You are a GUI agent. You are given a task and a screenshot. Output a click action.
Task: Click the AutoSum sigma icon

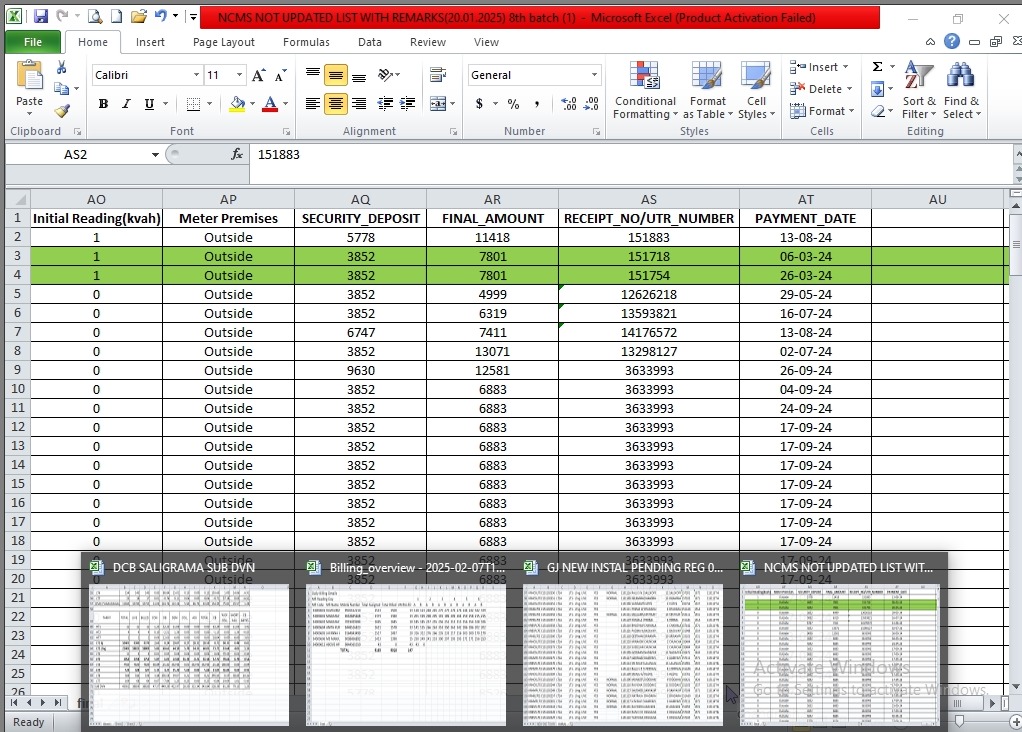coord(877,67)
